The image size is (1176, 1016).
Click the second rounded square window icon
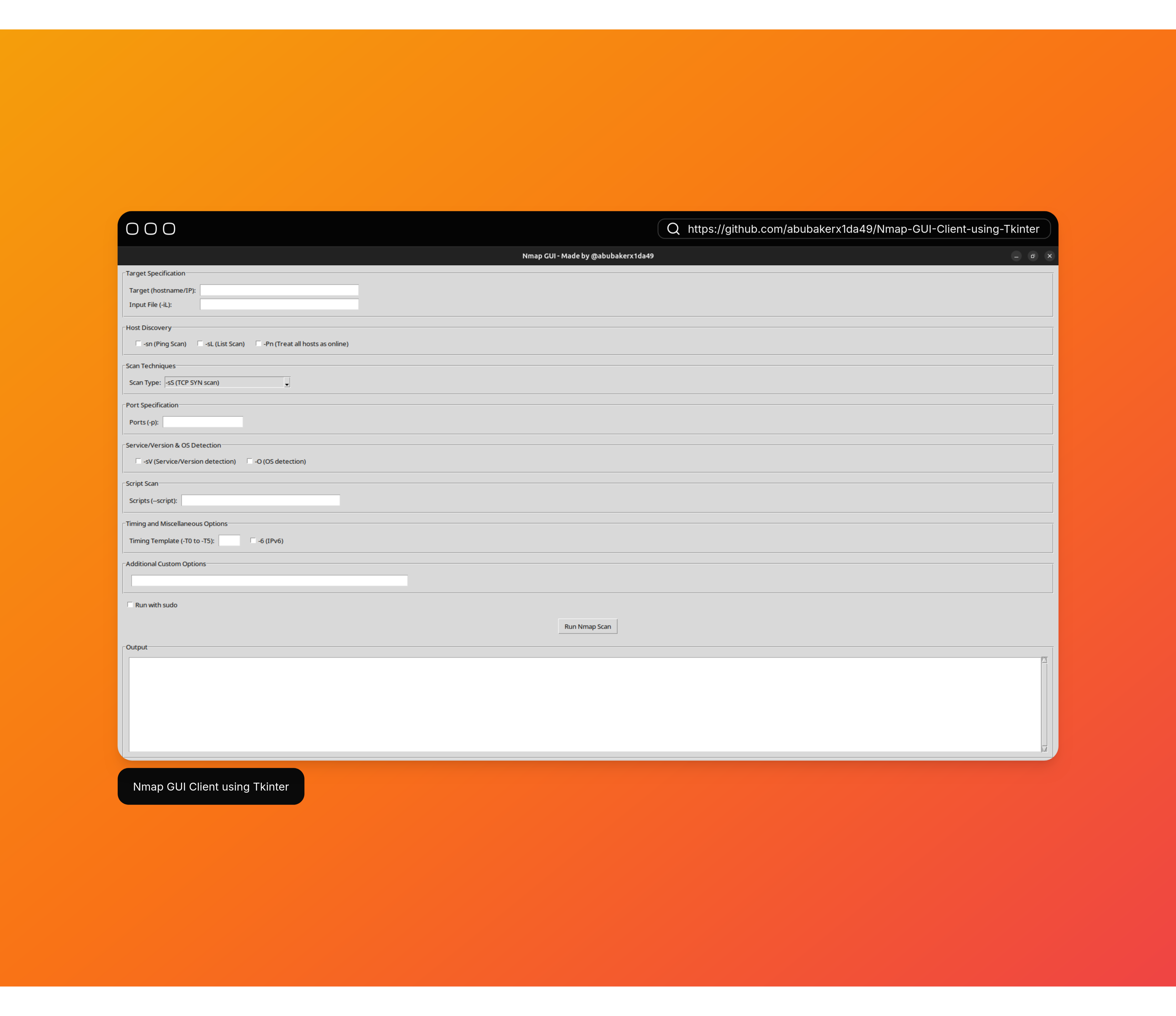tap(151, 229)
